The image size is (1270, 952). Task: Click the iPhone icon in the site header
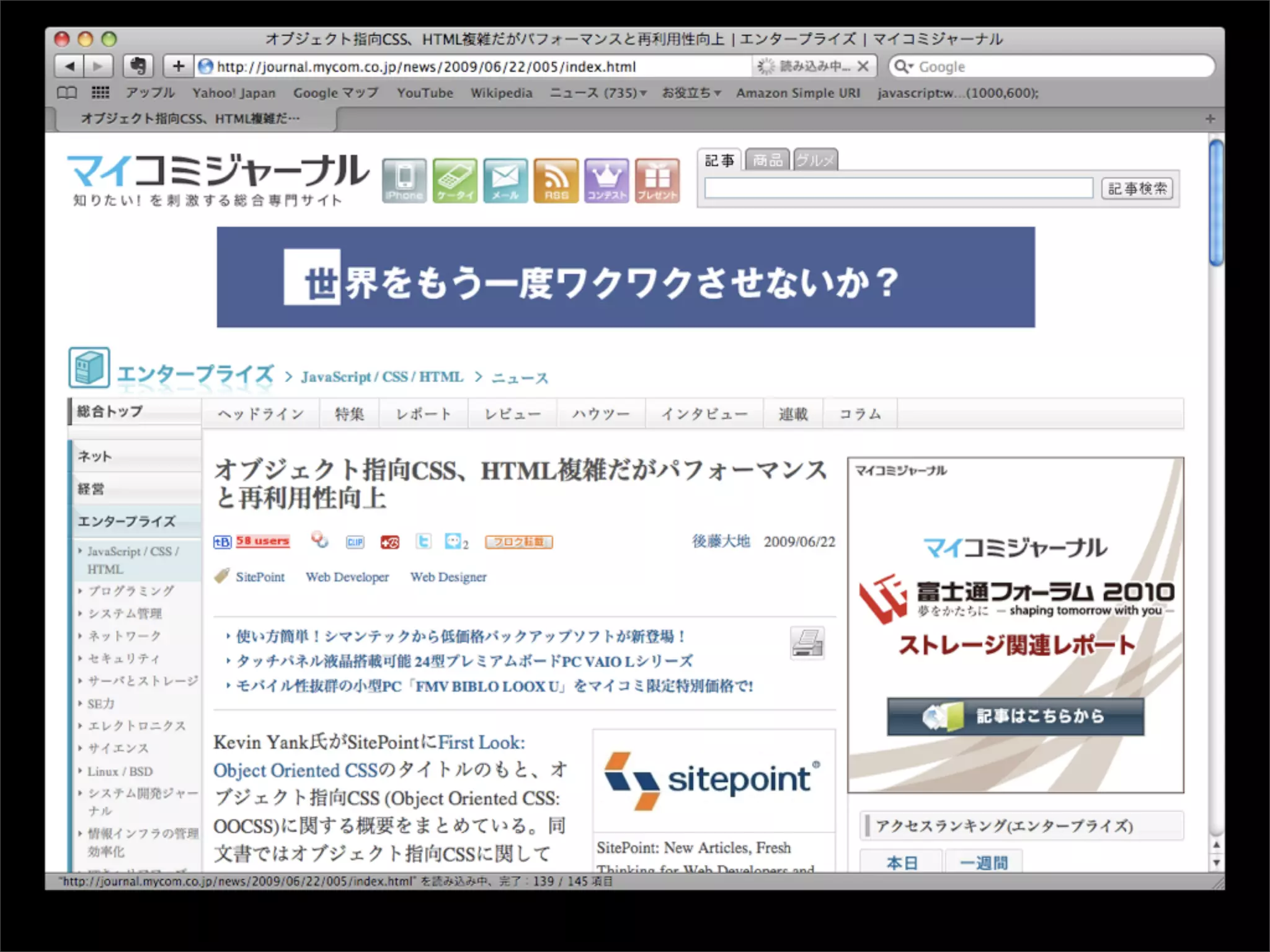(404, 180)
